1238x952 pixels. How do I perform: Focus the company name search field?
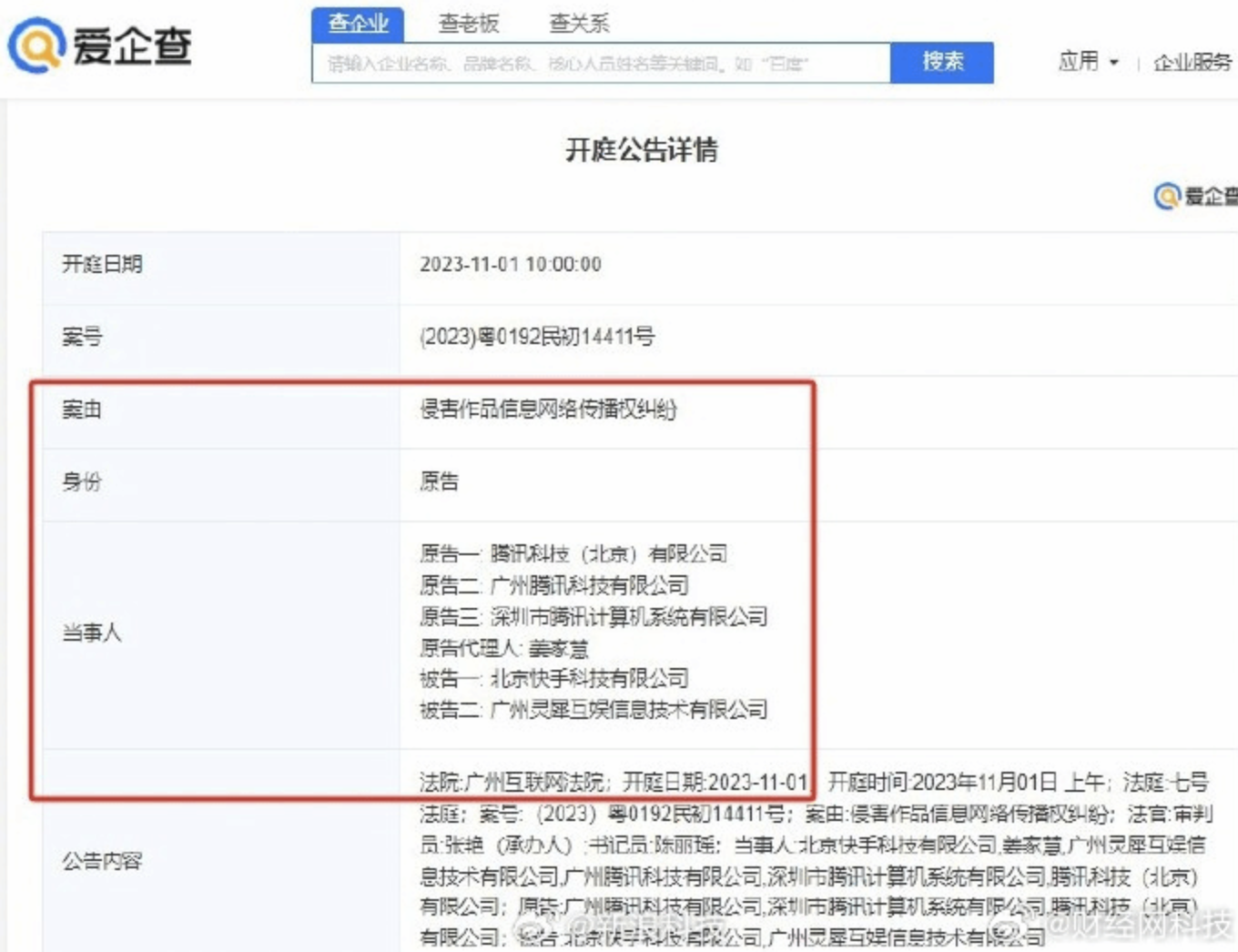coord(601,63)
